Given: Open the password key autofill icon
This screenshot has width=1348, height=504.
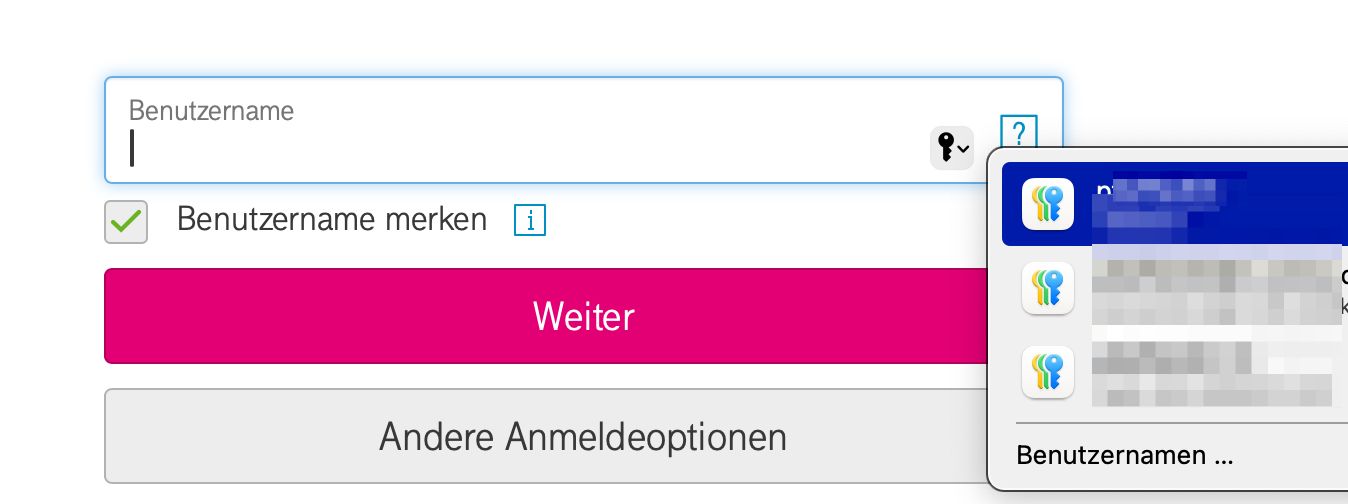Looking at the screenshot, I should [x=945, y=148].
